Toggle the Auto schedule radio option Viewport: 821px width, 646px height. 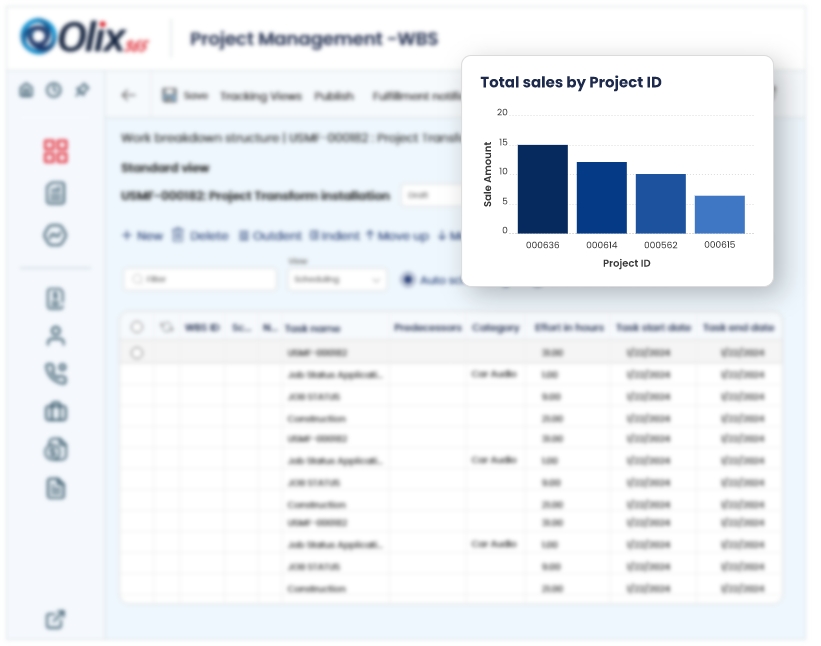click(408, 280)
